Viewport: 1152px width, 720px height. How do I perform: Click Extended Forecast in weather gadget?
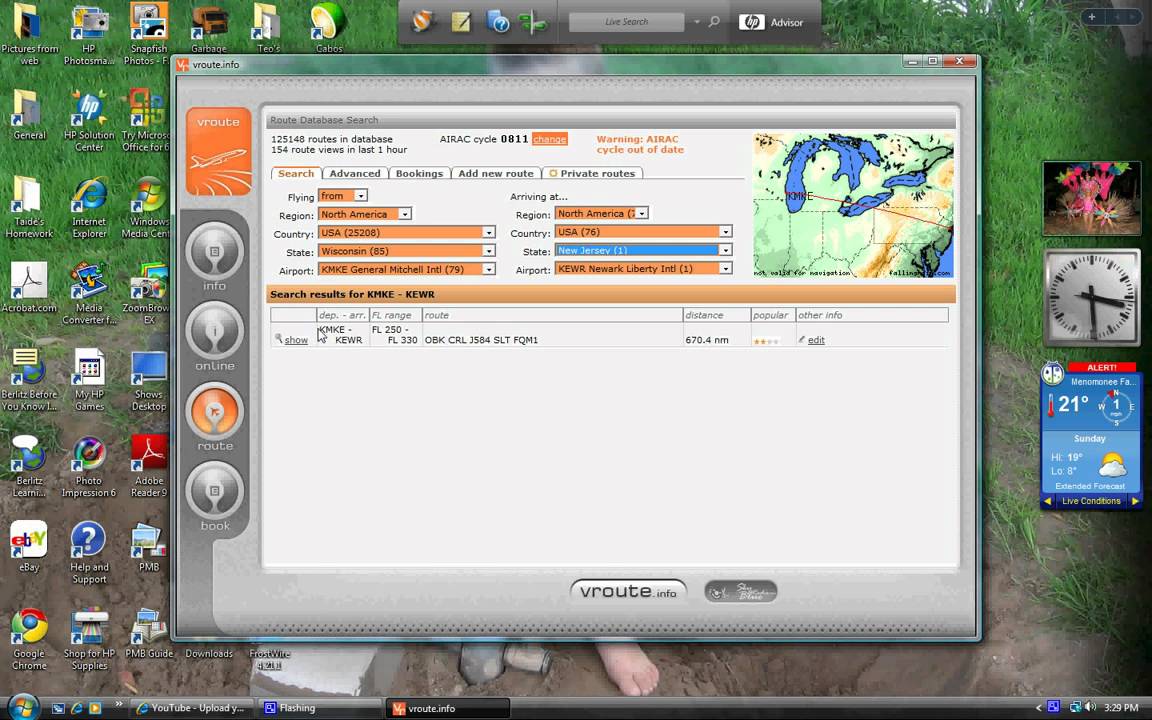(x=1090, y=486)
